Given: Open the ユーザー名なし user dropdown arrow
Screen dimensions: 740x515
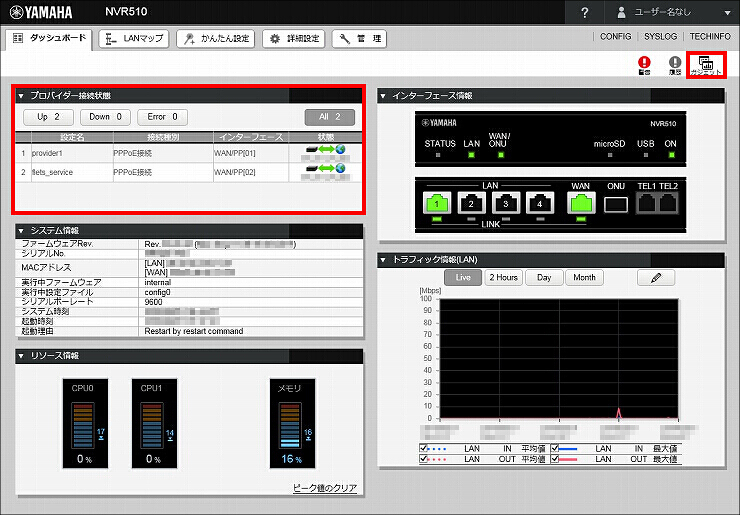Looking at the screenshot, I should pos(727,13).
